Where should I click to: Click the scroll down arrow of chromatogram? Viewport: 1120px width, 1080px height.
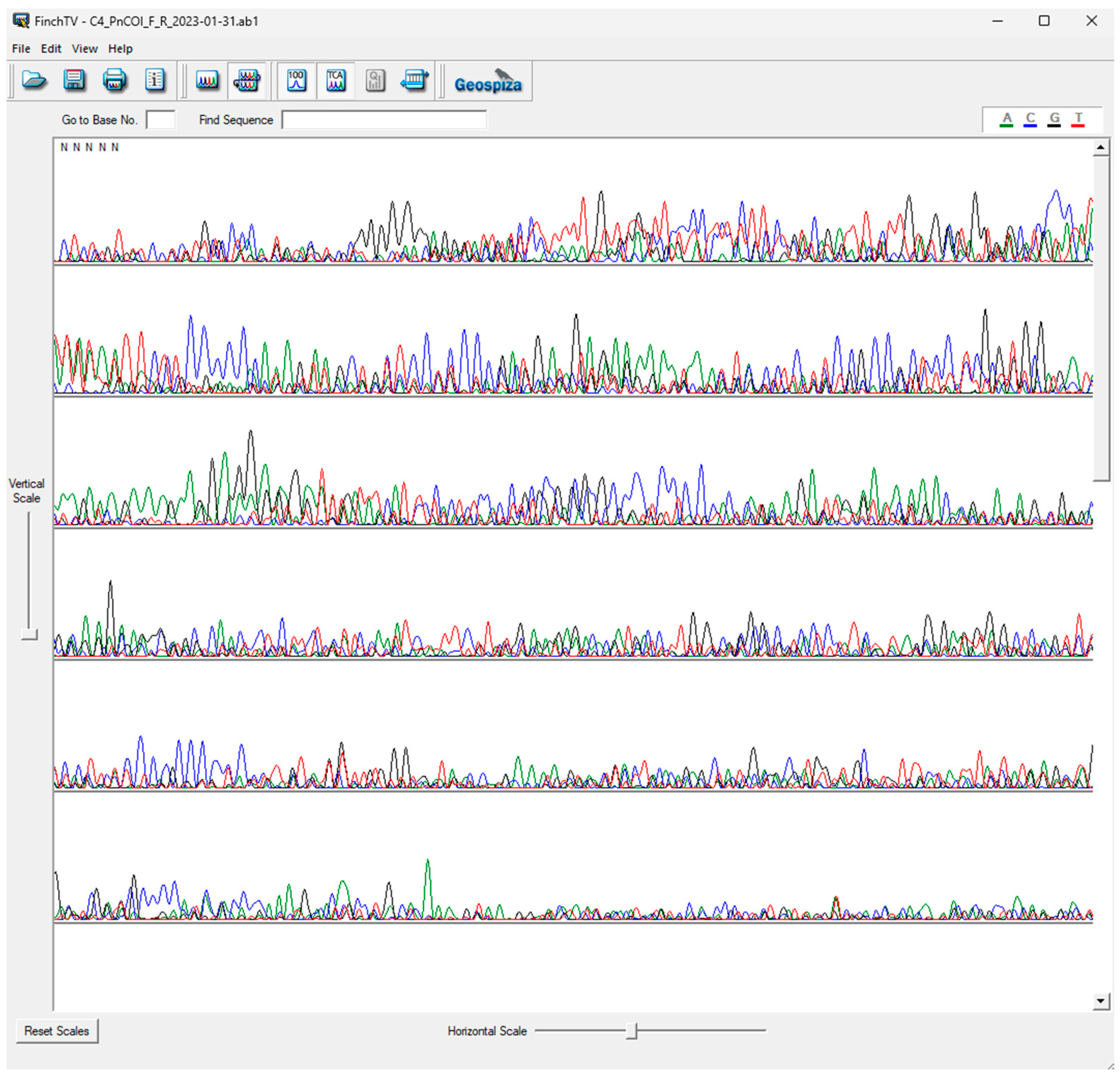tap(1101, 1001)
